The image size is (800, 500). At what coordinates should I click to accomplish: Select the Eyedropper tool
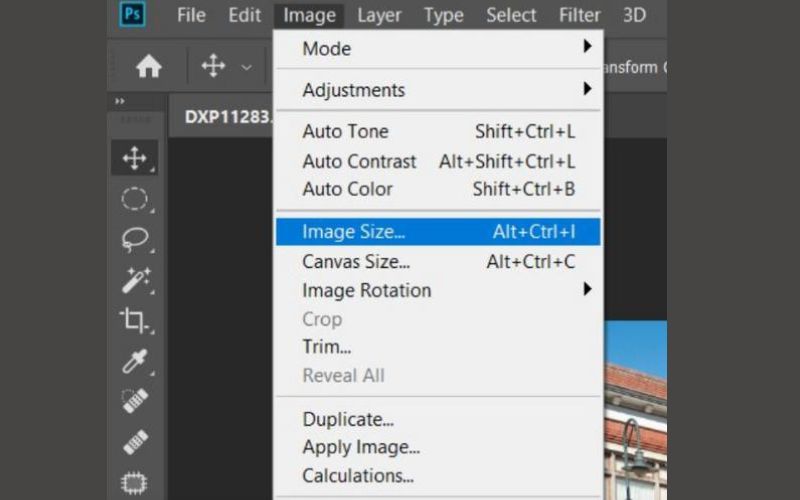tap(135, 361)
